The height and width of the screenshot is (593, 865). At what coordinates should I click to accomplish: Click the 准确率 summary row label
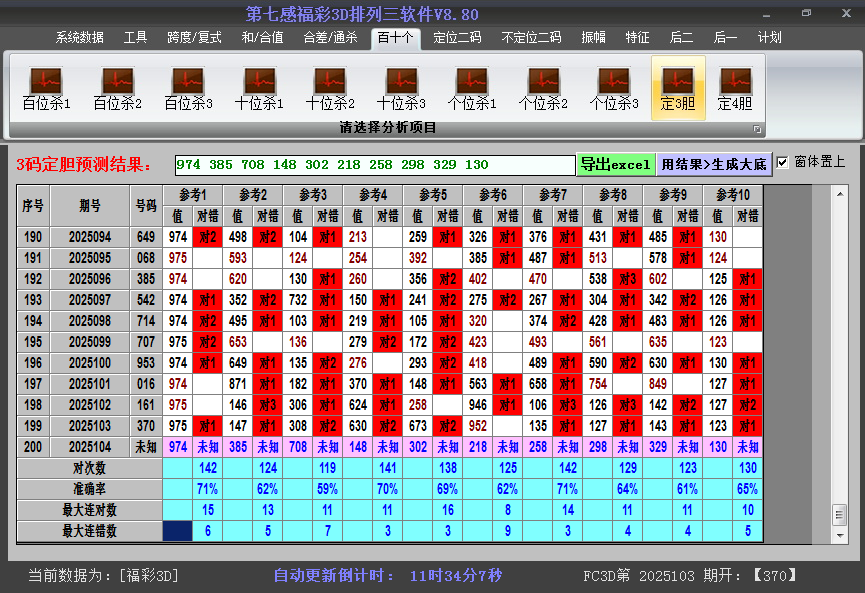[x=89, y=489]
